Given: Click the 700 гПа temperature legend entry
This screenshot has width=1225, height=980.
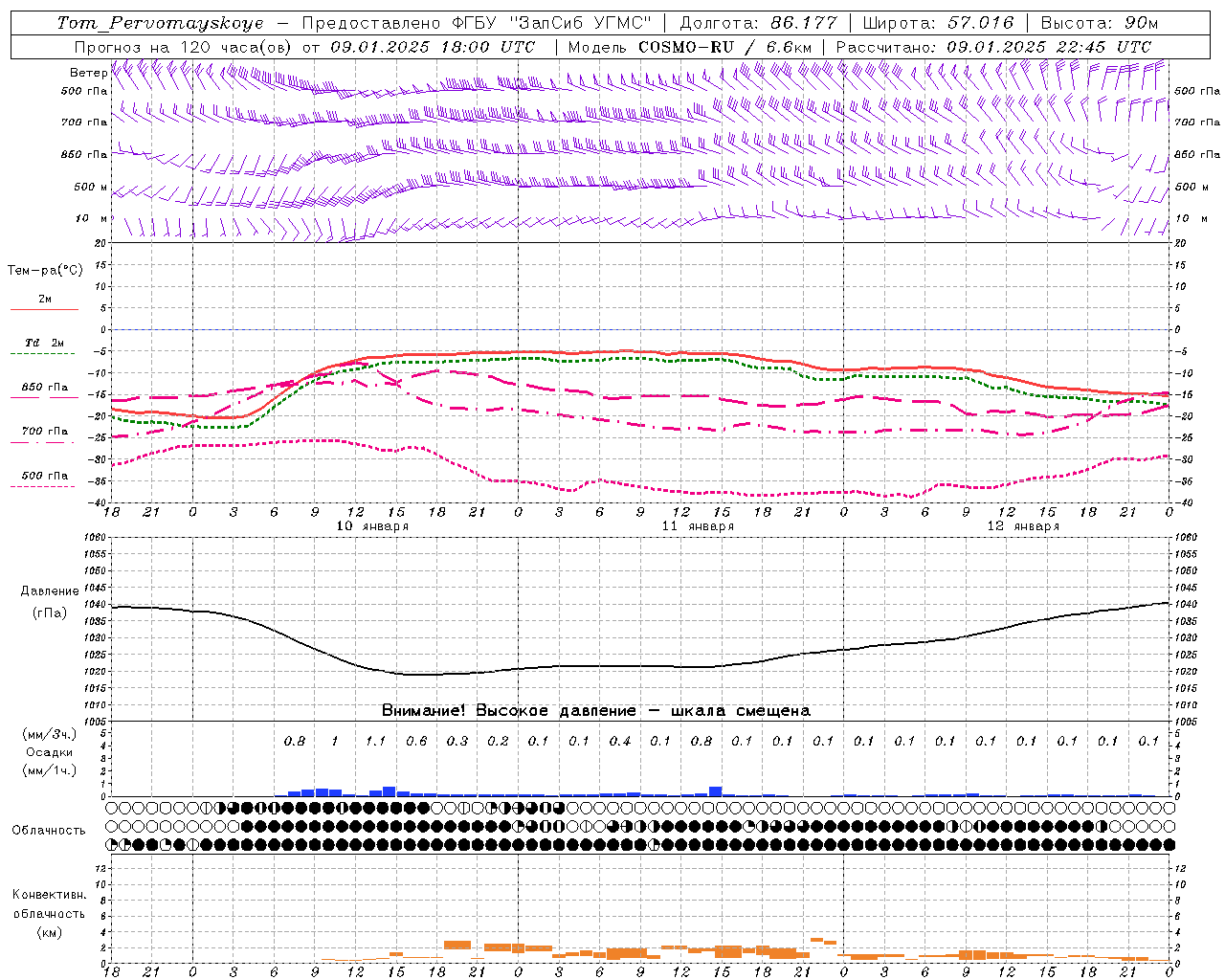Looking at the screenshot, I should pos(45,432).
